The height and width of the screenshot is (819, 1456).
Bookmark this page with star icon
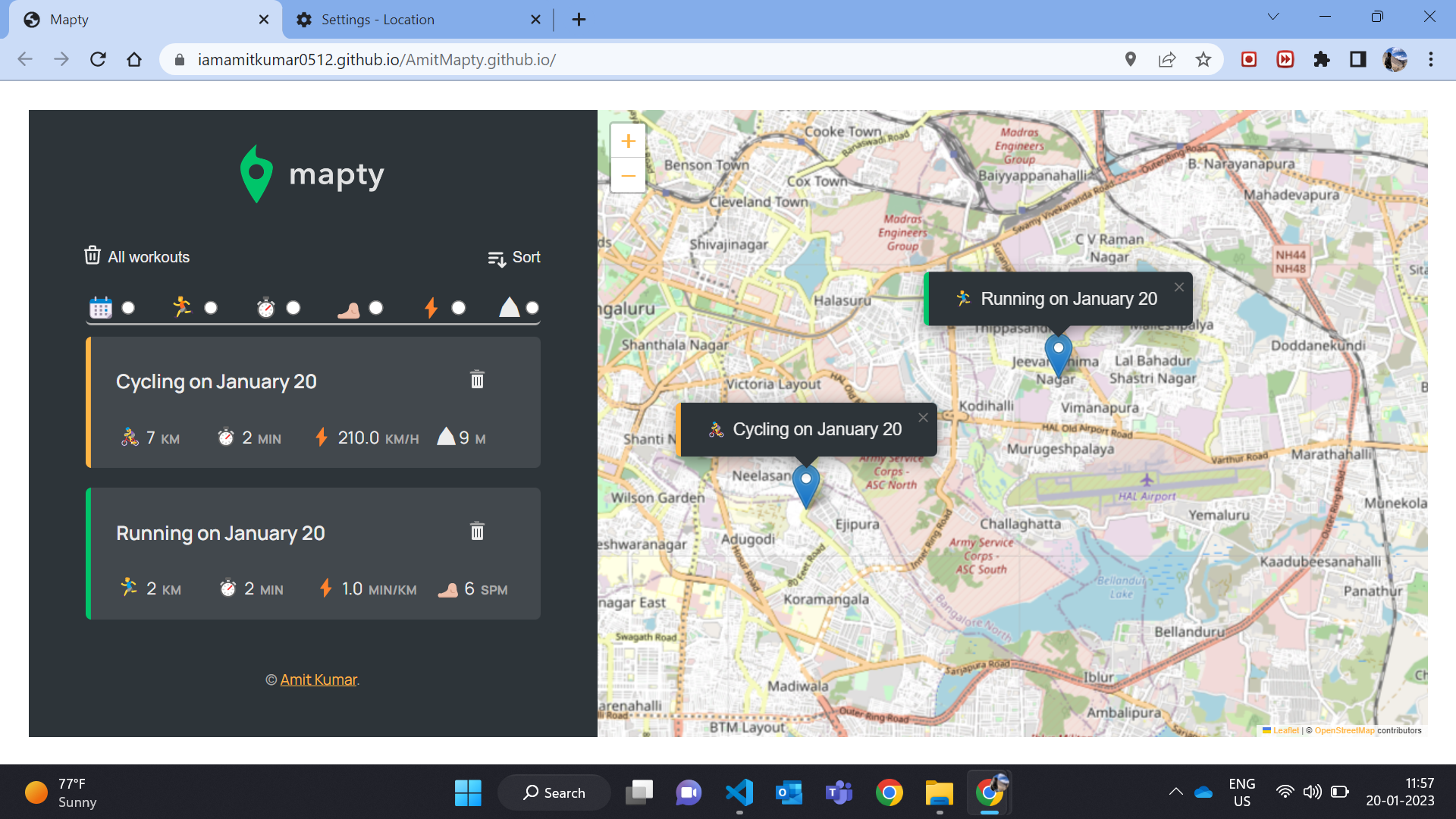click(x=1203, y=60)
